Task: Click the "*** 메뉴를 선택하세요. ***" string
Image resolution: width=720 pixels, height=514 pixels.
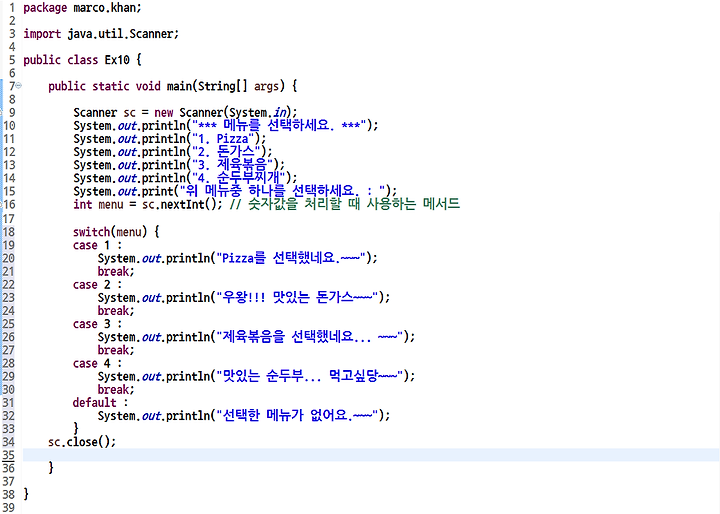Action: click(x=280, y=125)
